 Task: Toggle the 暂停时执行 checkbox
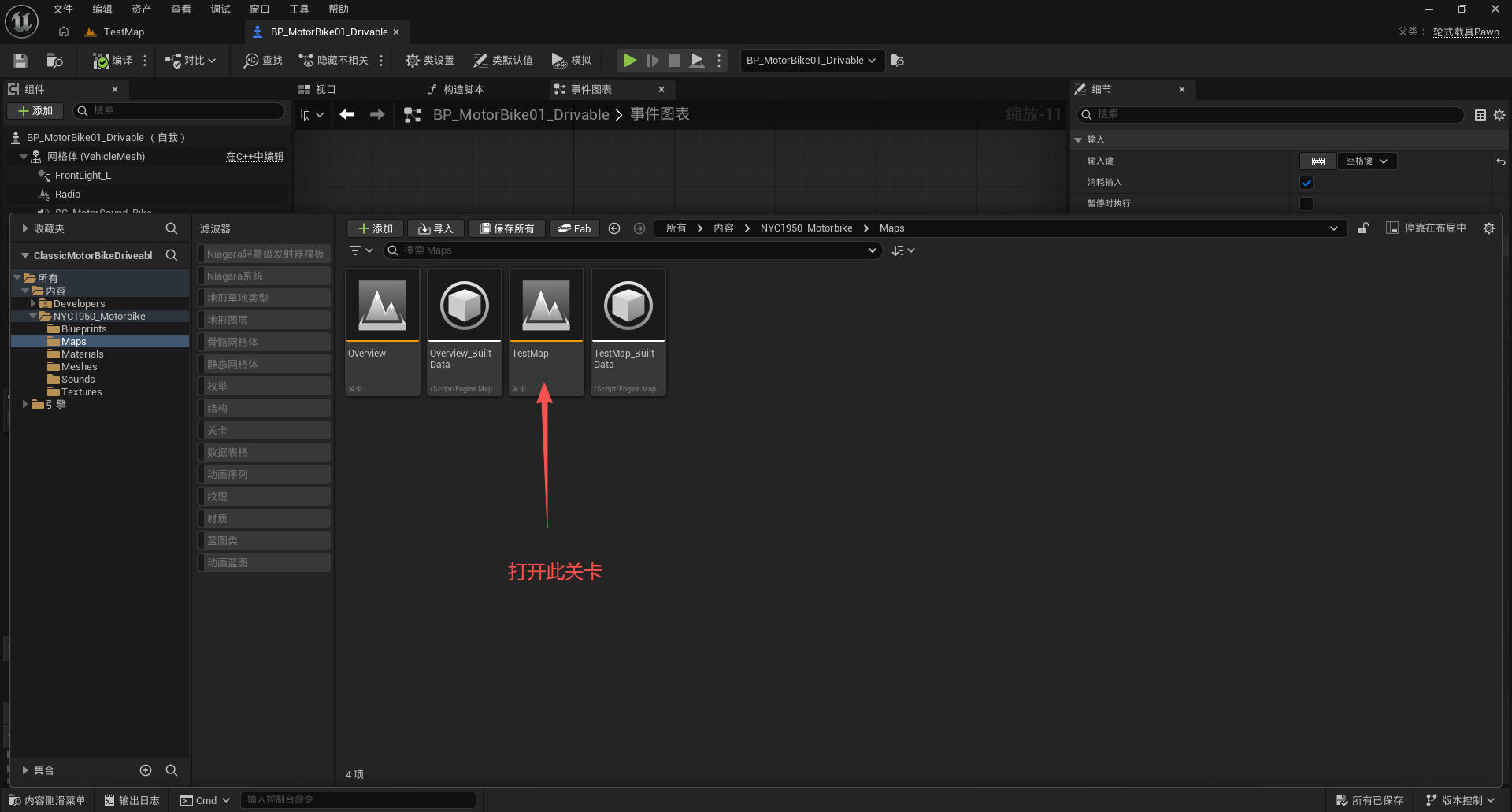[x=1306, y=204]
